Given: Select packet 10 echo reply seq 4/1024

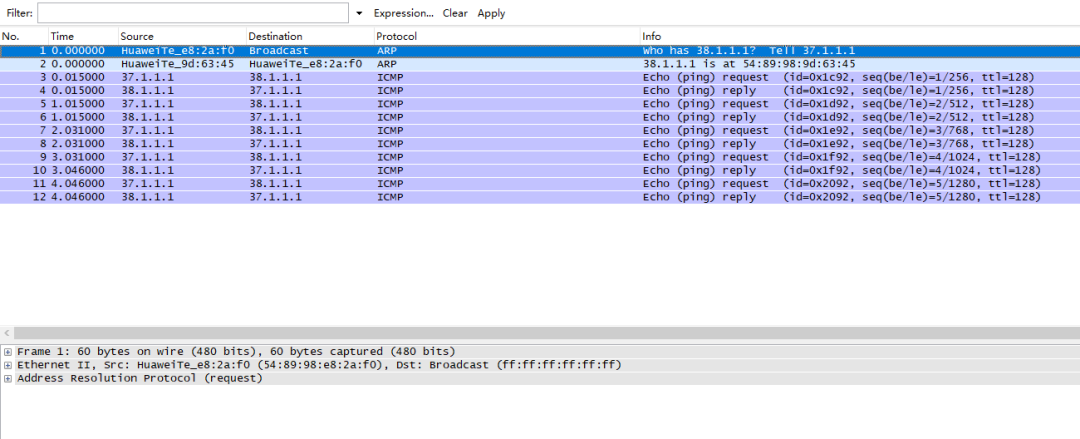Looking at the screenshot, I should click(540, 171).
